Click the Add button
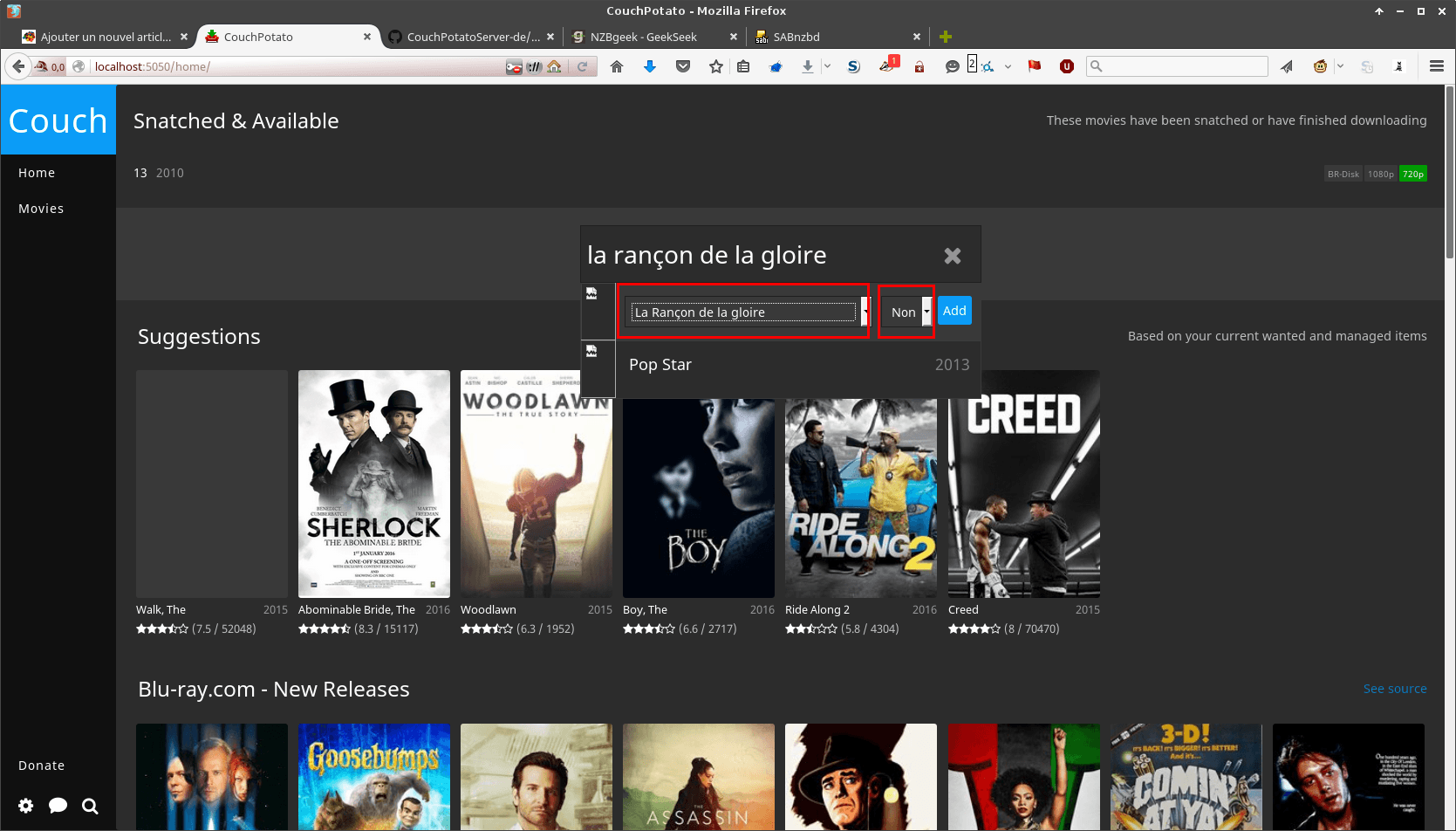Image resolution: width=1456 pixels, height=831 pixels. click(x=954, y=311)
